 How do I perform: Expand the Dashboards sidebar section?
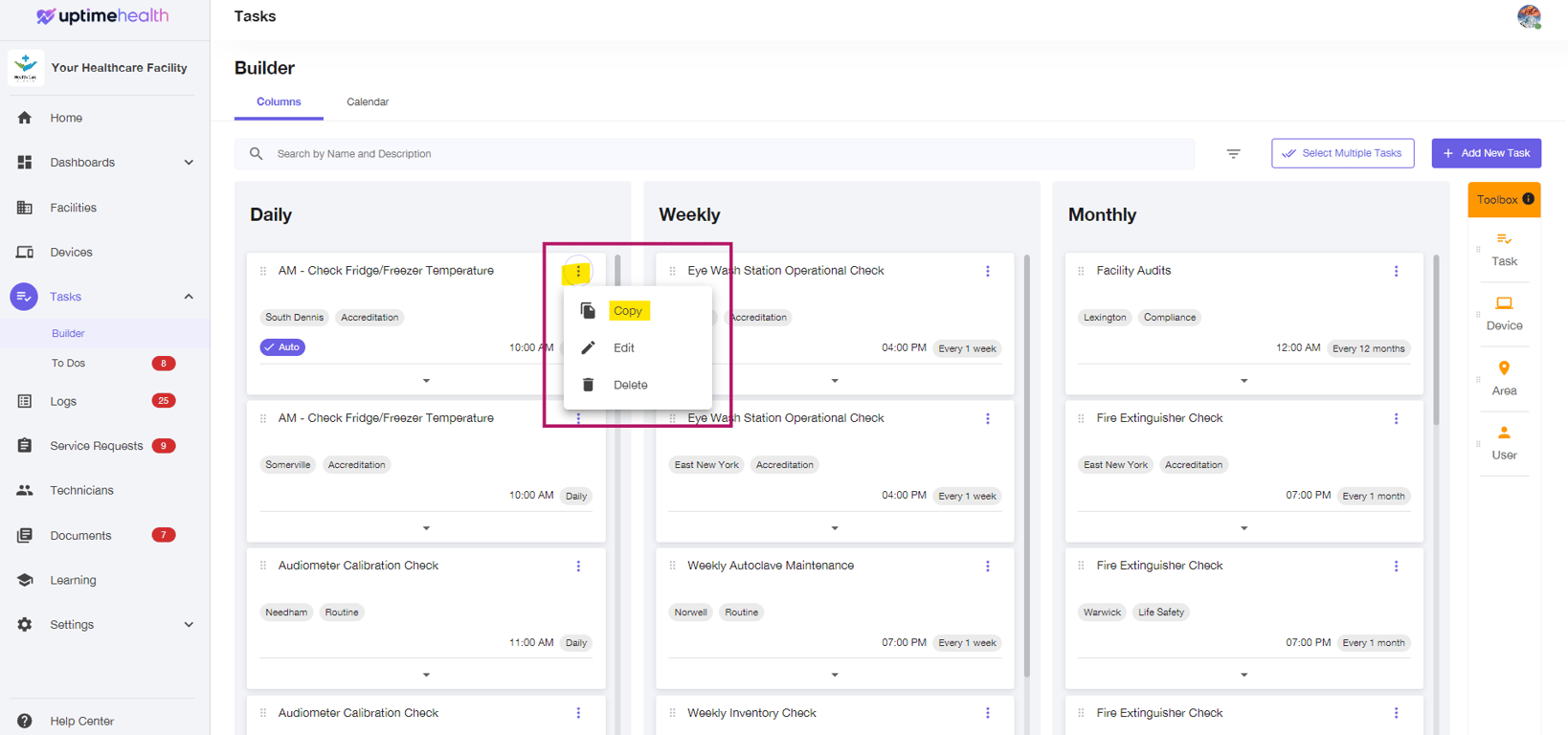click(x=189, y=163)
